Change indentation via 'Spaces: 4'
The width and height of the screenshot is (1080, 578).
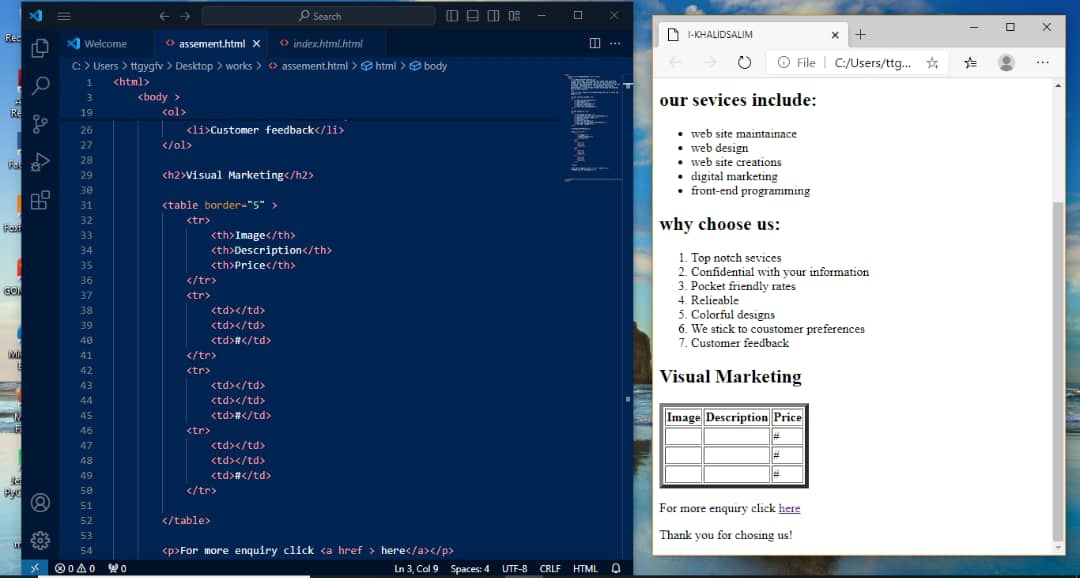[470, 568]
